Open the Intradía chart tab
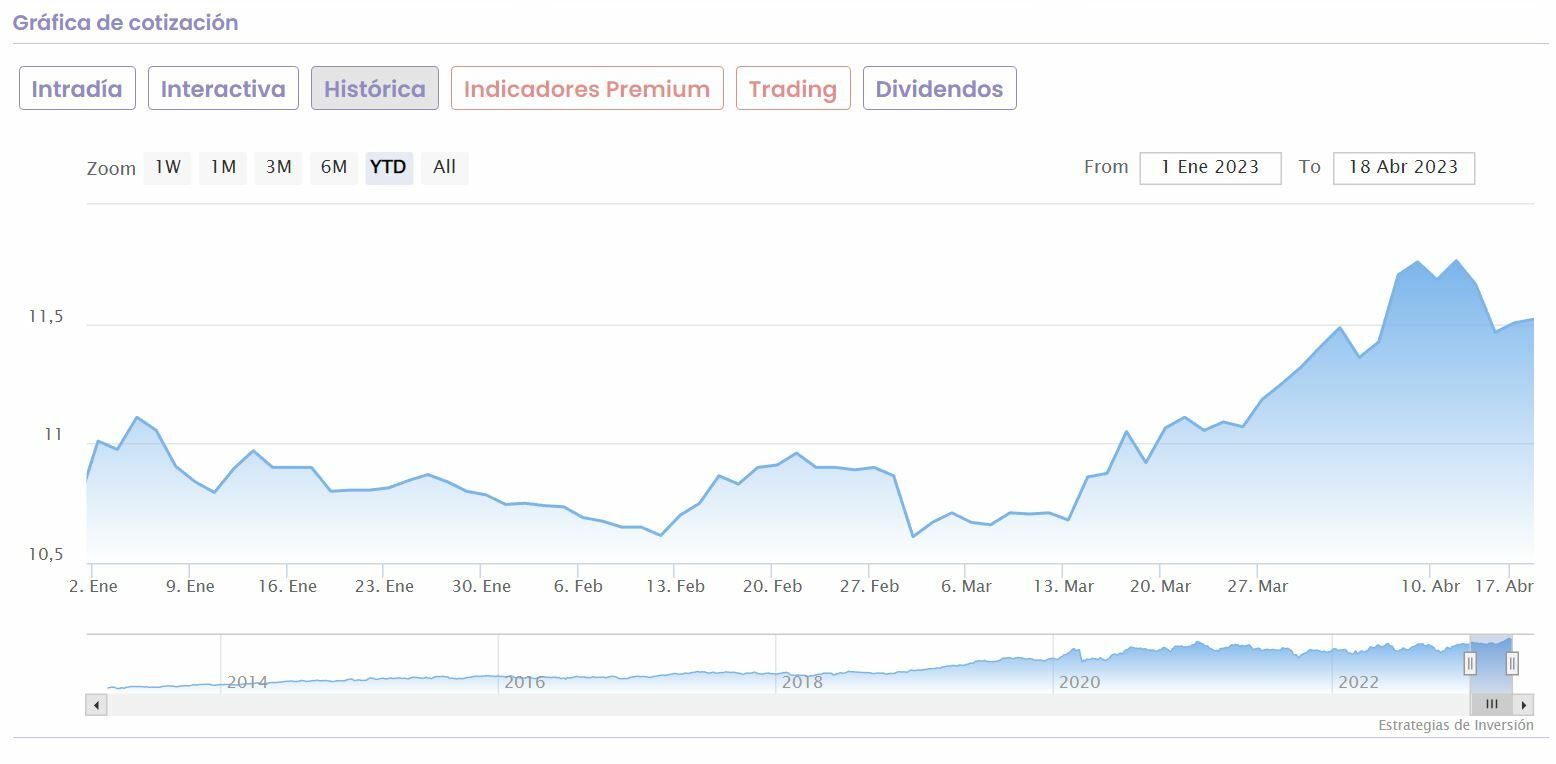This screenshot has width=1556, height=764. 77,89
